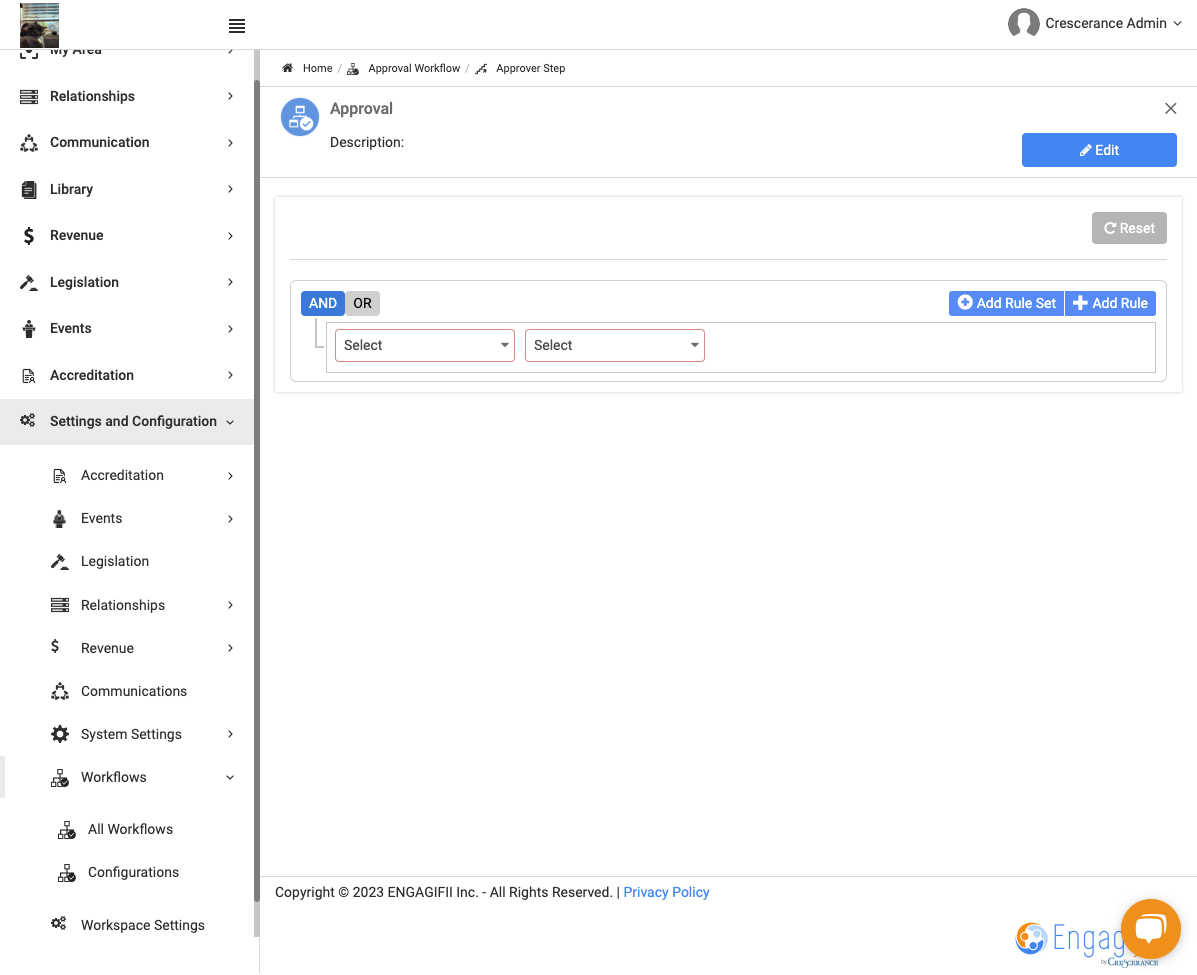Expand the Revenue main menu chevron
The height and width of the screenshot is (975, 1197).
(x=231, y=236)
